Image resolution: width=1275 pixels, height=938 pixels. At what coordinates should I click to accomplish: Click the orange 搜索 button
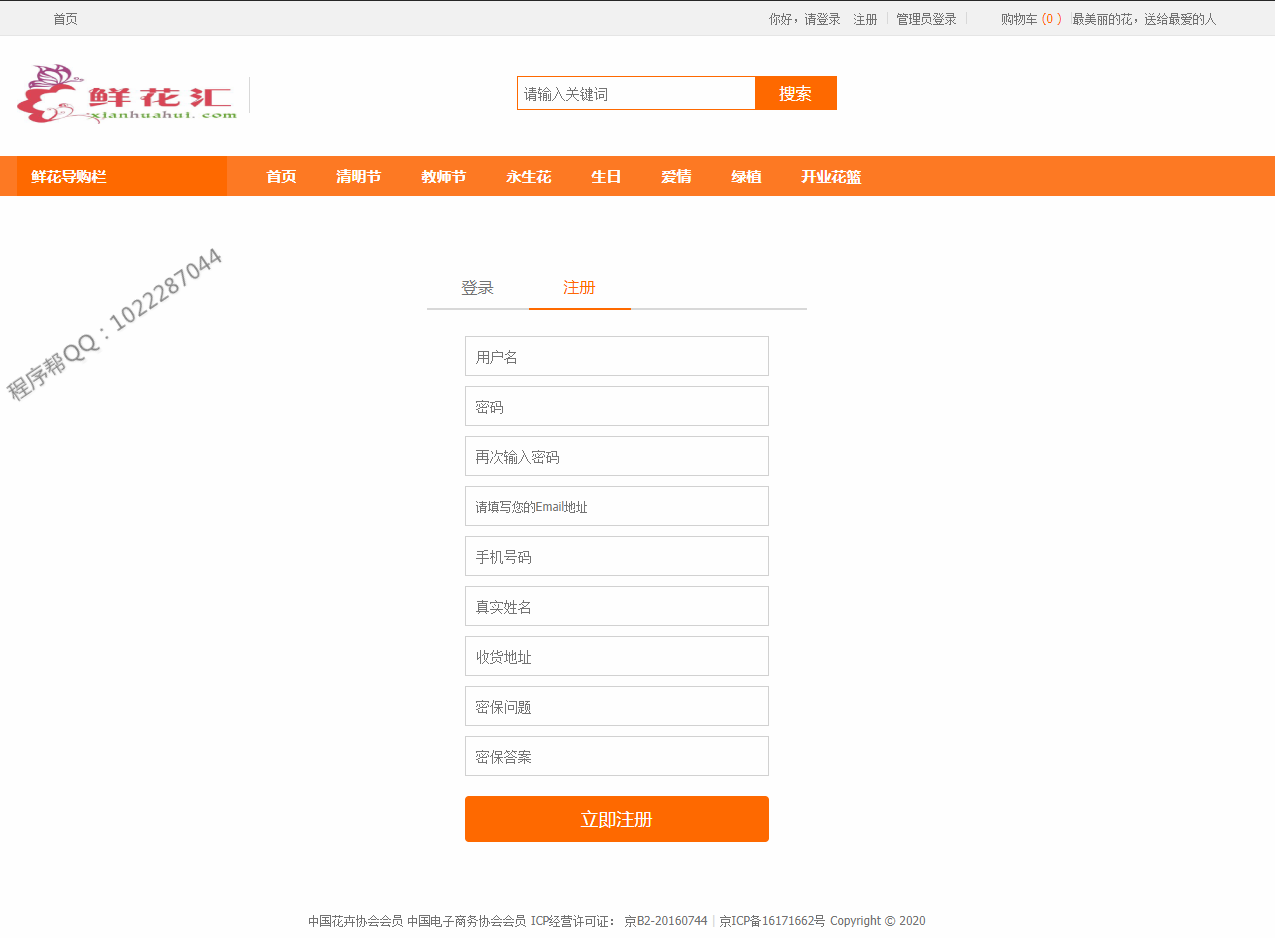[796, 93]
